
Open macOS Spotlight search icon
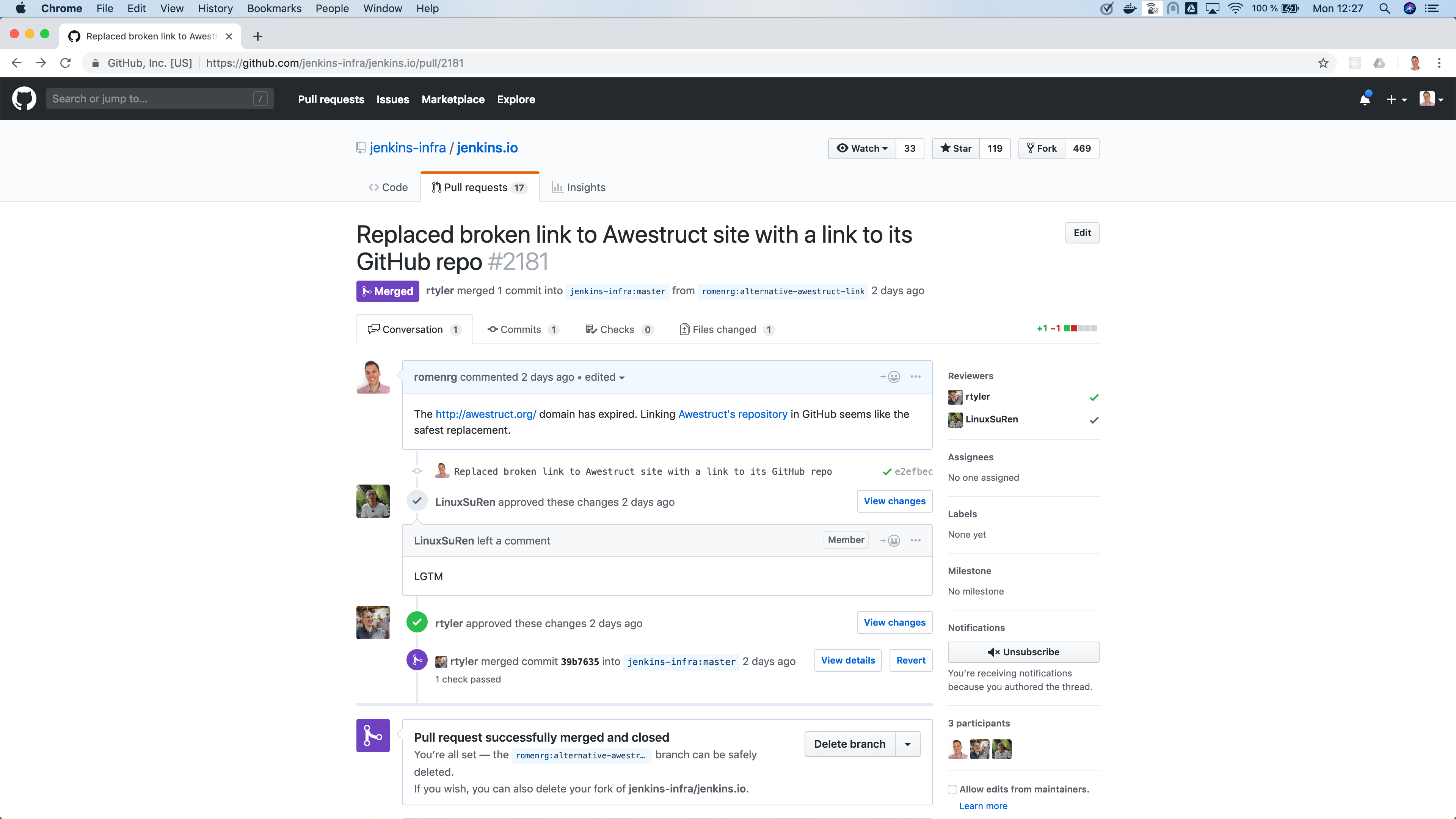1384,8
